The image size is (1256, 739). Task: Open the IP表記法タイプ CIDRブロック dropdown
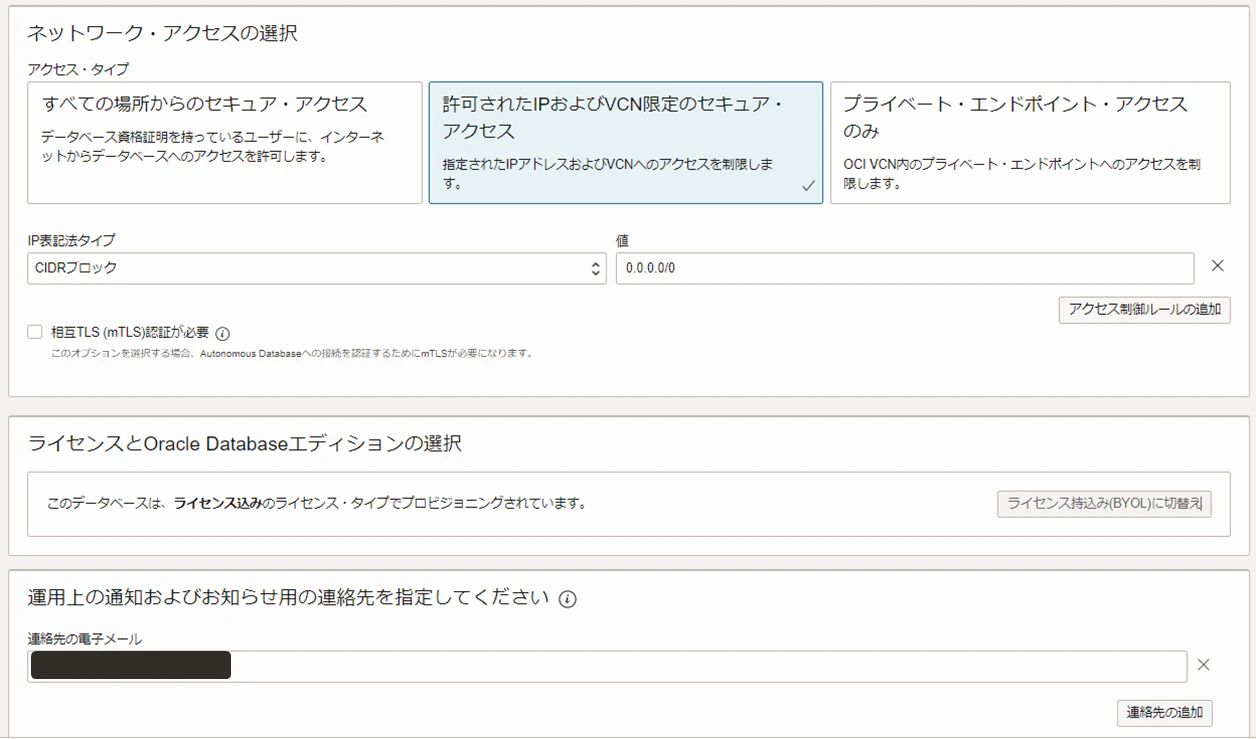tap(317, 268)
